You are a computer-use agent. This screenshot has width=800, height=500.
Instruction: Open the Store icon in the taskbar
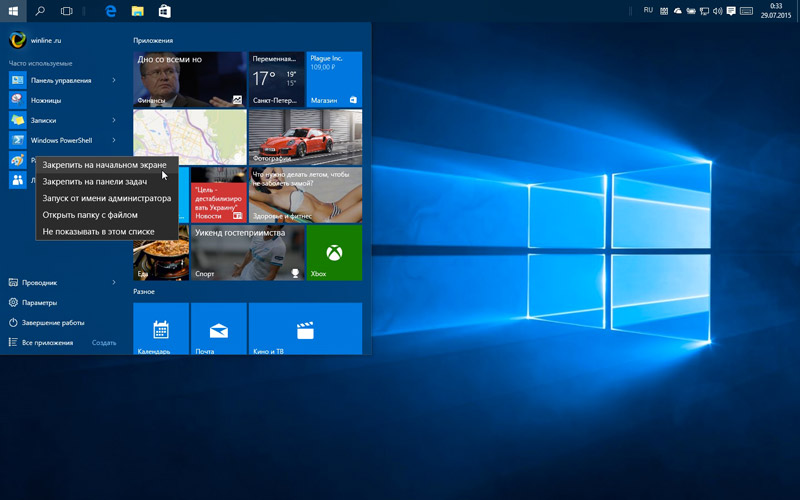[x=164, y=11]
